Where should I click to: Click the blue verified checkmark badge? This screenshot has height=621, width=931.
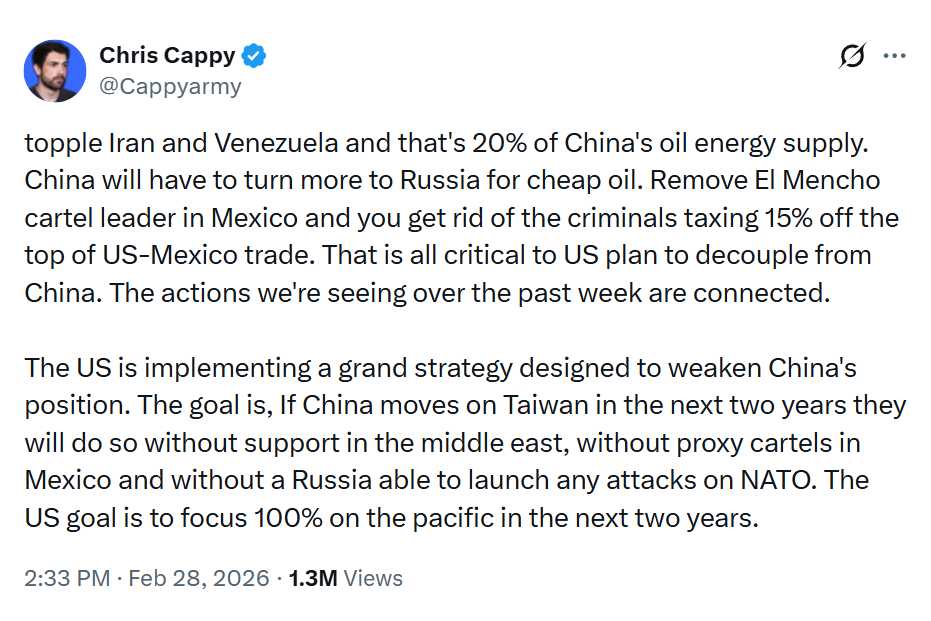coord(255,56)
